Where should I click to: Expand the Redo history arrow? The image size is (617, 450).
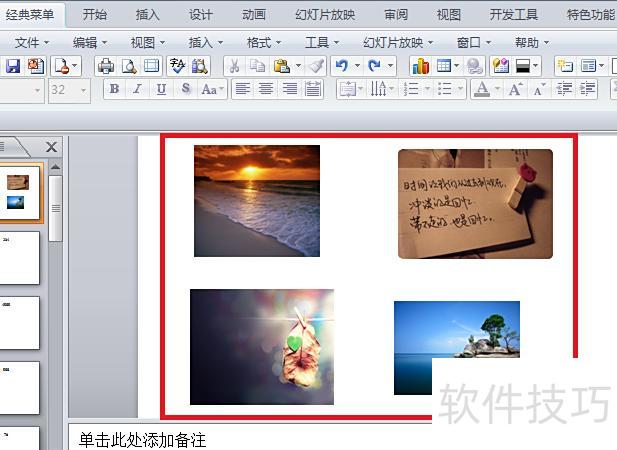[x=390, y=66]
